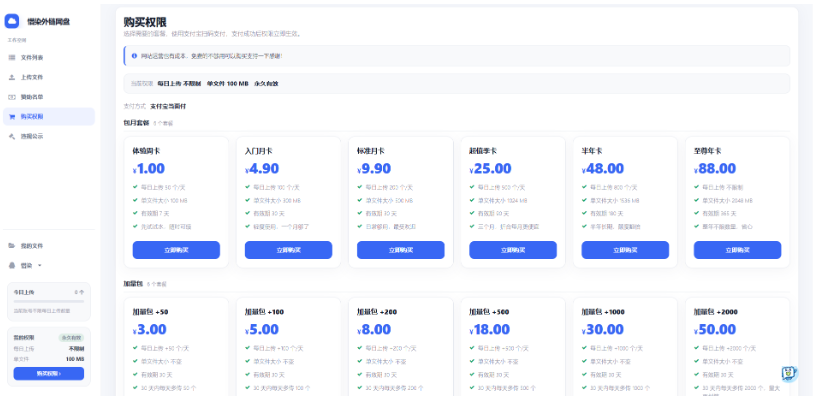Image resolution: width=813 pixels, height=397 pixels.
Task: Click the folder icon beside 我的文件
Action: 11,246
